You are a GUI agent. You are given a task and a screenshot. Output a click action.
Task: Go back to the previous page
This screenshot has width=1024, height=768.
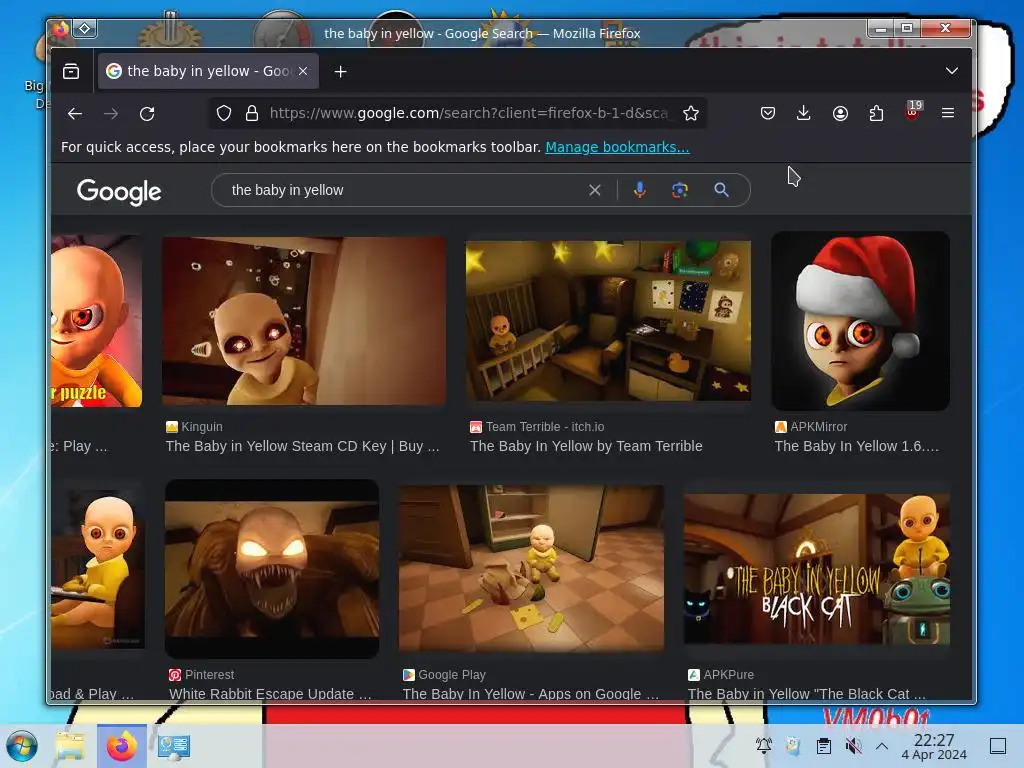click(x=75, y=114)
